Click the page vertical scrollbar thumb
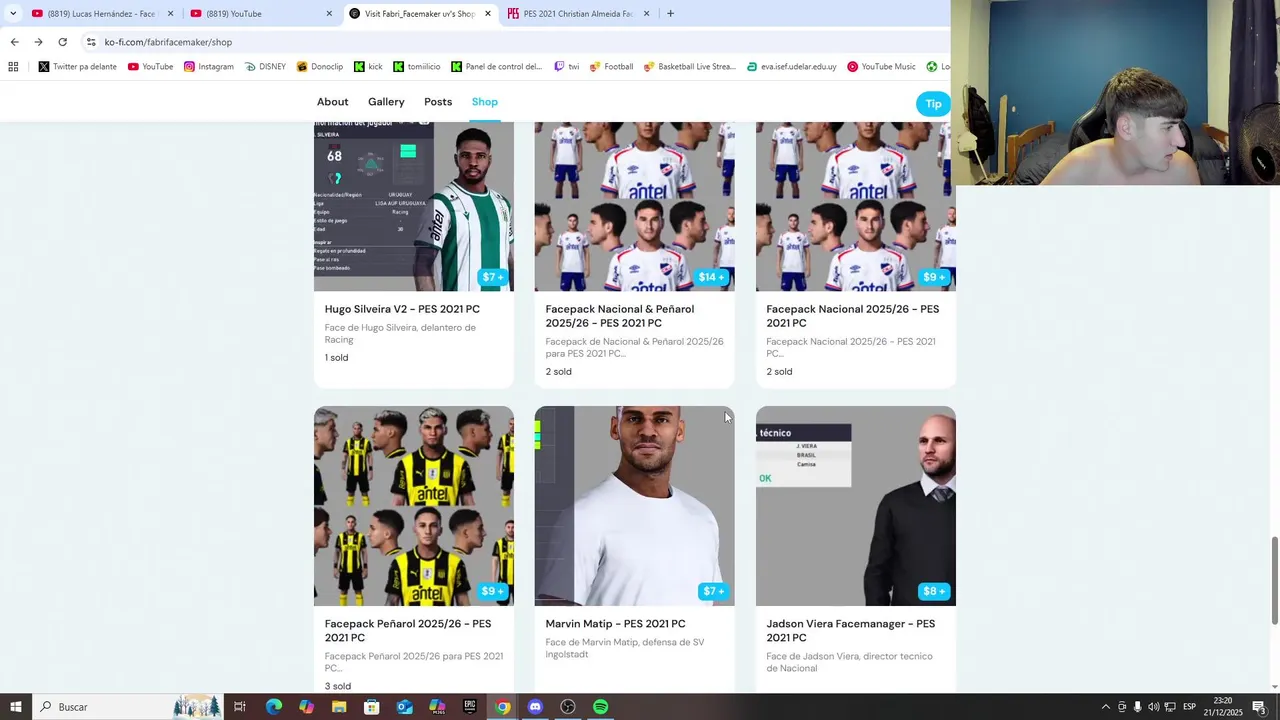The height and width of the screenshot is (720, 1280). pyautogui.click(x=1274, y=580)
